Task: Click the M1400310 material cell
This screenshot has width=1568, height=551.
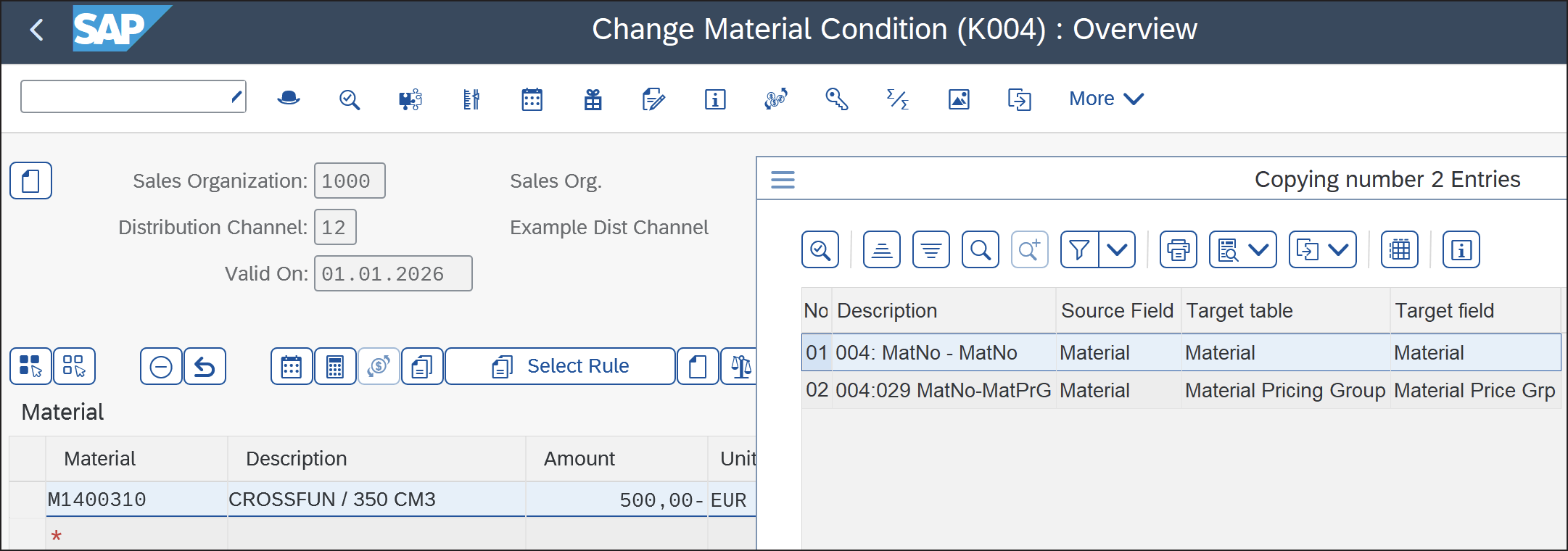Action: [x=136, y=500]
